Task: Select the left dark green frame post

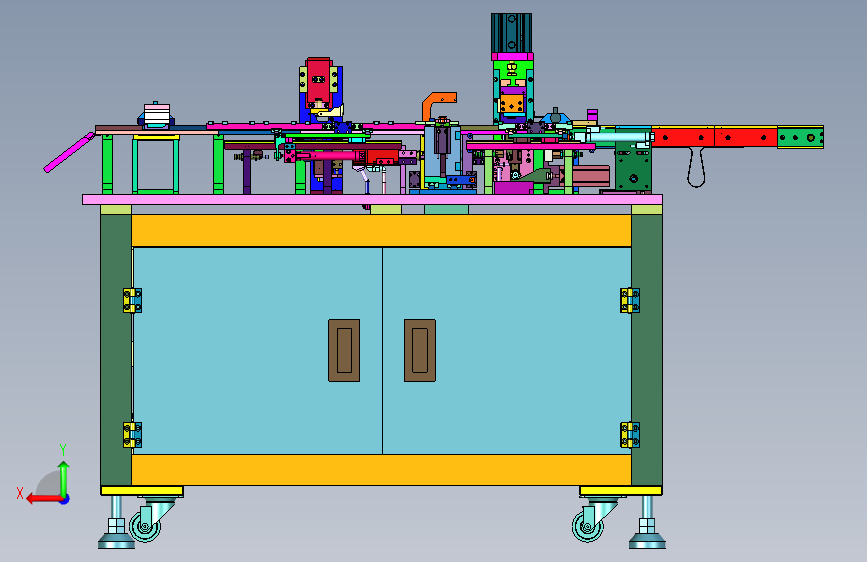Action: (x=116, y=350)
